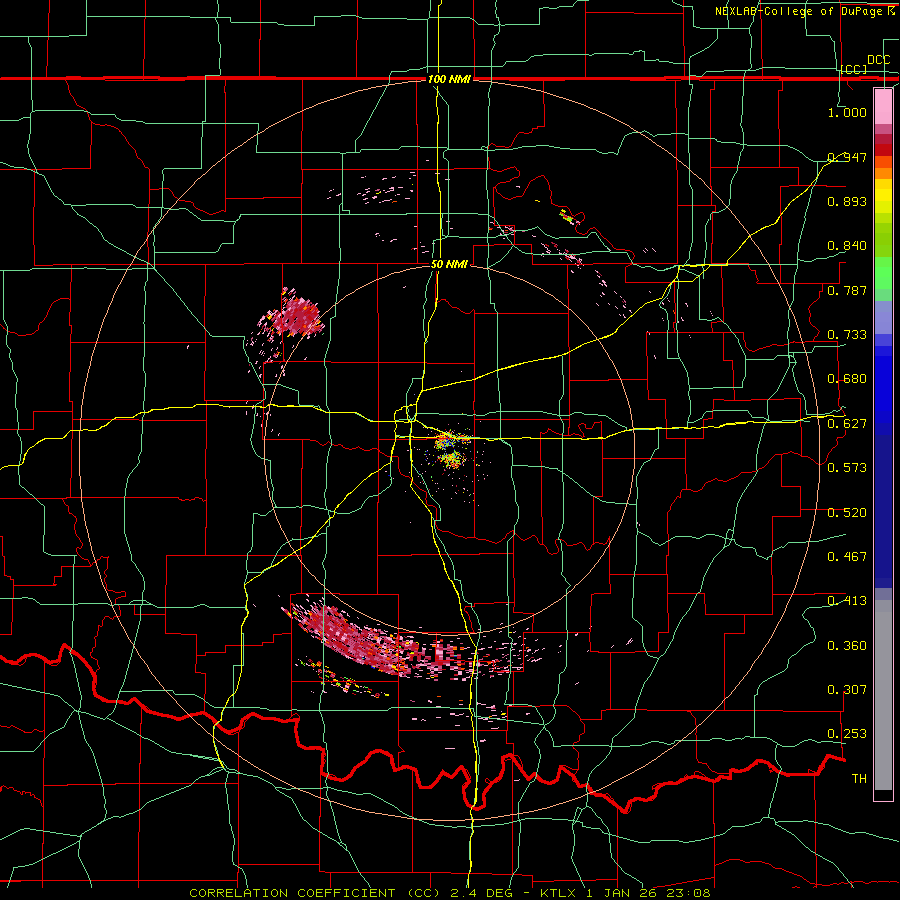Click the 0.467 scale value

point(847,557)
